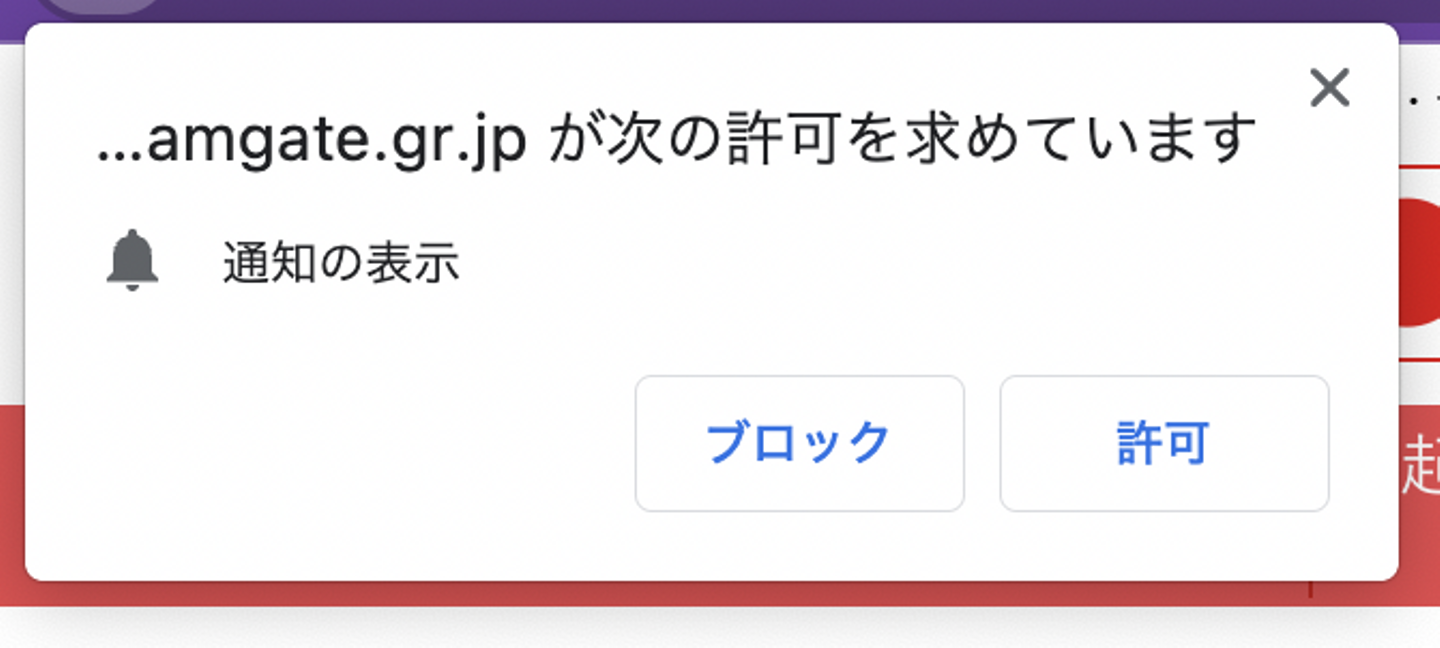Click the page strip beneath the red banner
The width and height of the screenshot is (1440, 648).
(720, 628)
